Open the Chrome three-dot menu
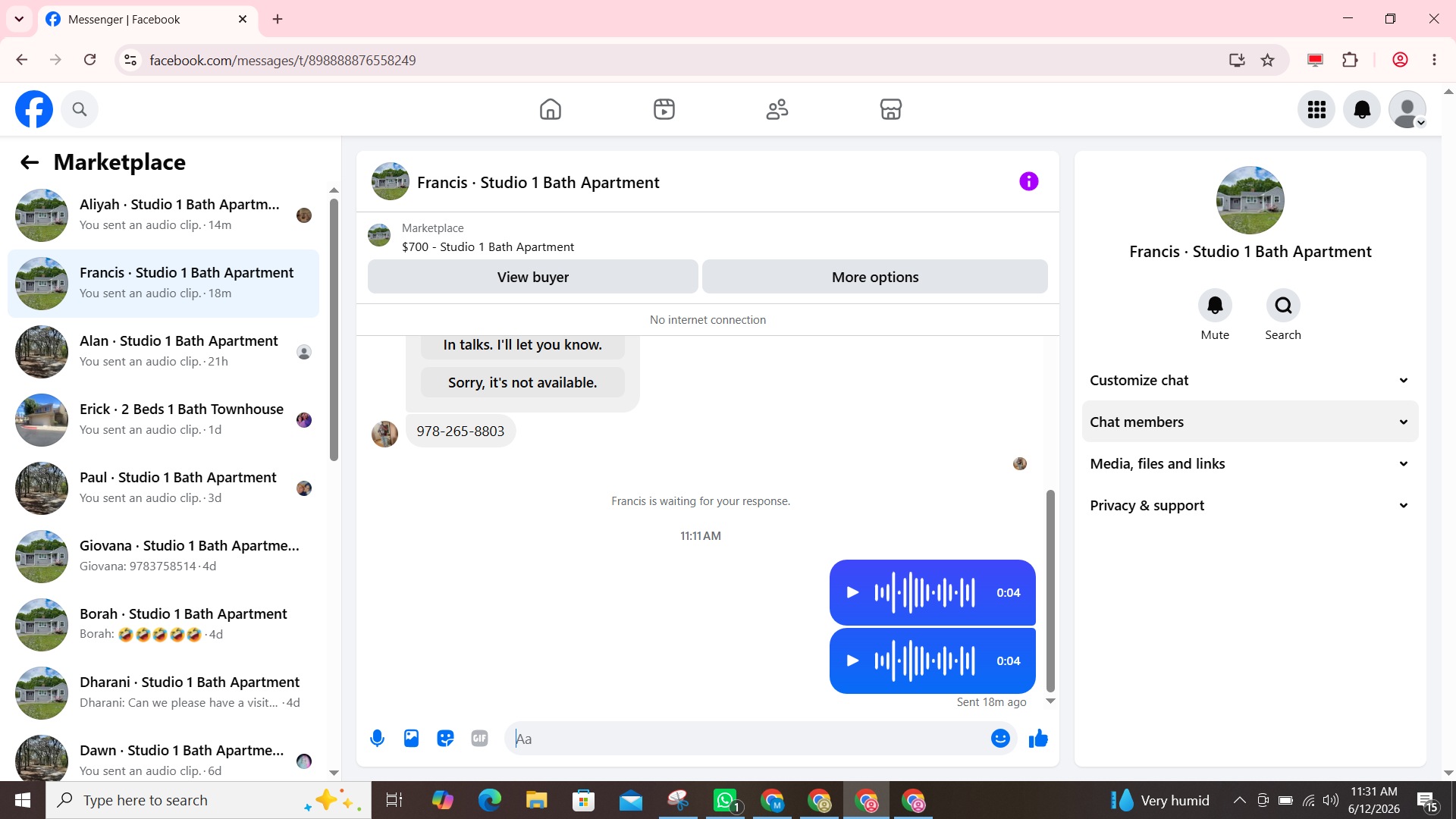 coord(1434,60)
